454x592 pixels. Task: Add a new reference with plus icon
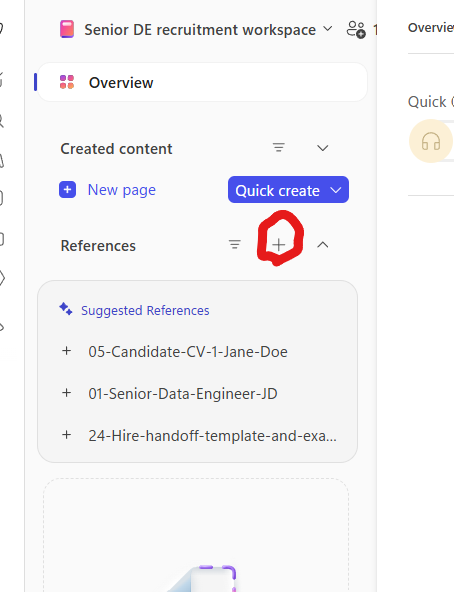click(x=279, y=245)
